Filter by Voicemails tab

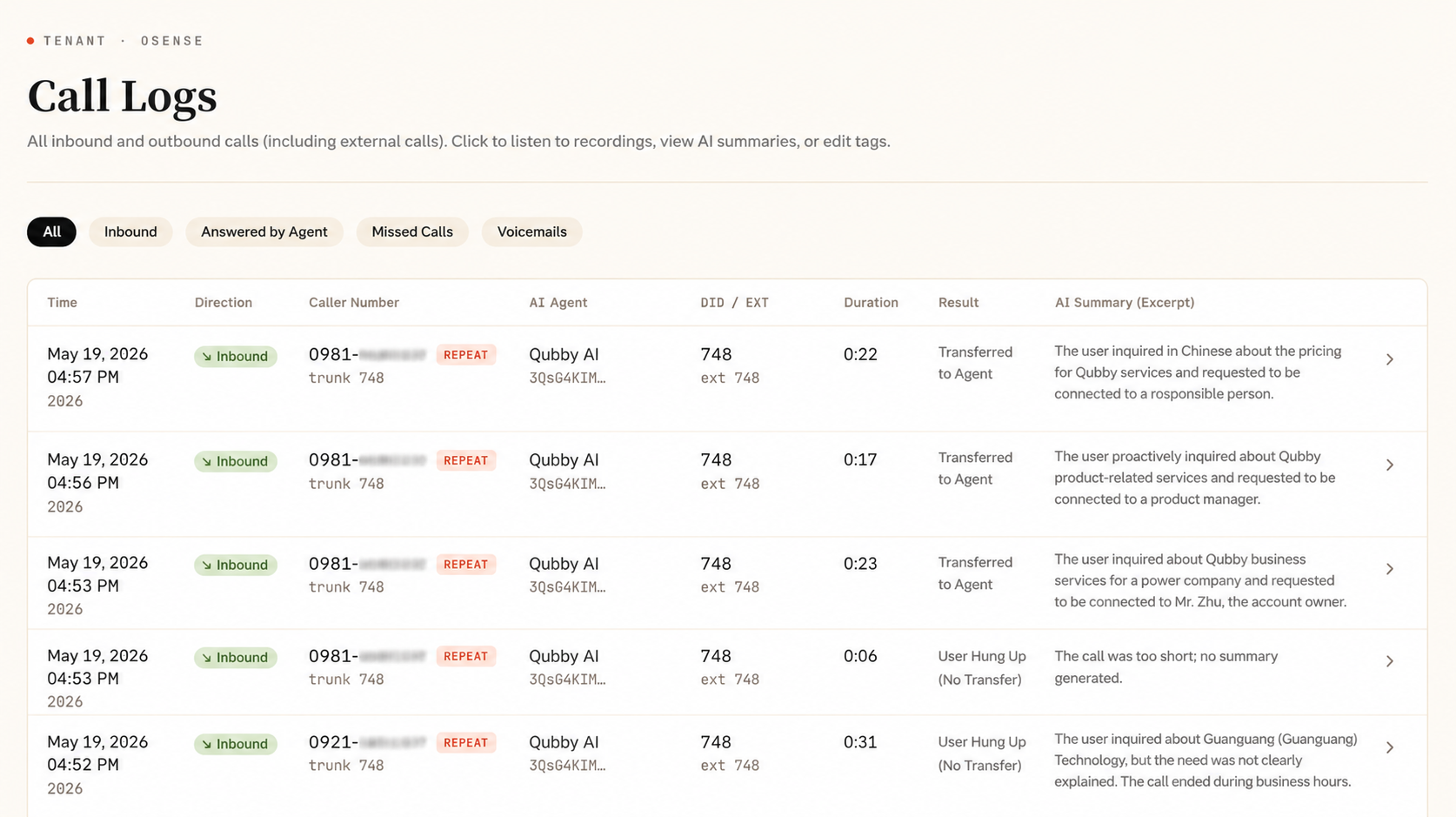pyautogui.click(x=531, y=231)
